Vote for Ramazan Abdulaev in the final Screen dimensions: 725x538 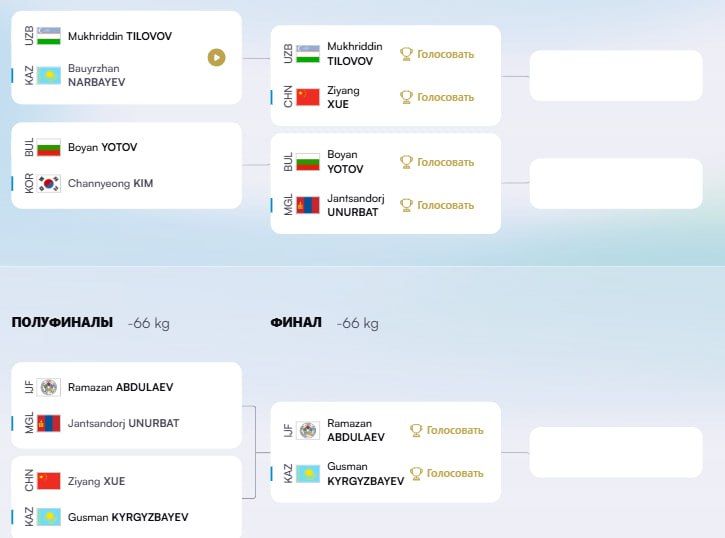point(447,430)
